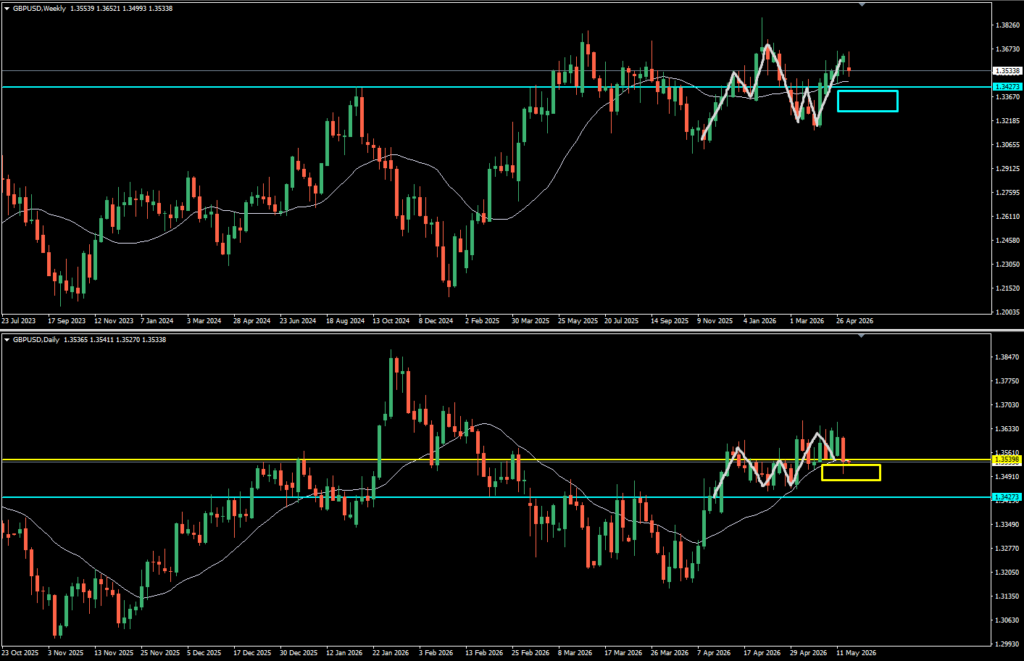Click the GBPUSD,Daily chart title text
Screen dimensions: 1024x661
[35, 340]
